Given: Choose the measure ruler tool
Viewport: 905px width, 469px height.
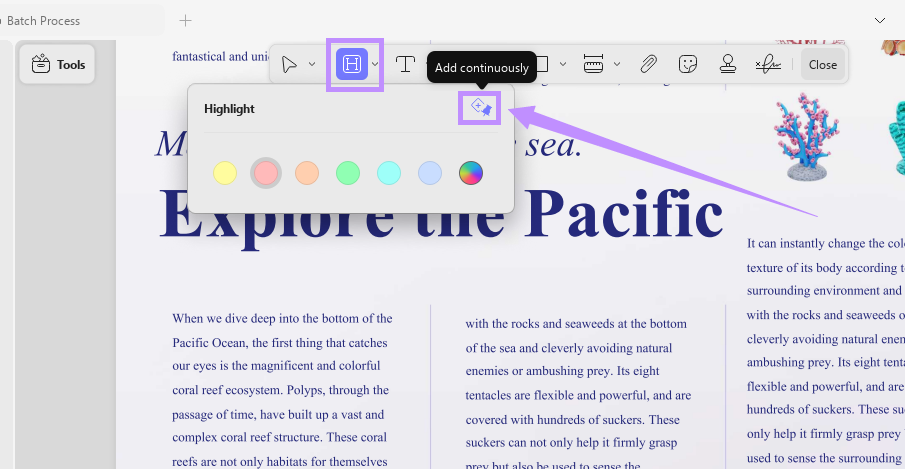Looking at the screenshot, I should pyautogui.click(x=593, y=64).
